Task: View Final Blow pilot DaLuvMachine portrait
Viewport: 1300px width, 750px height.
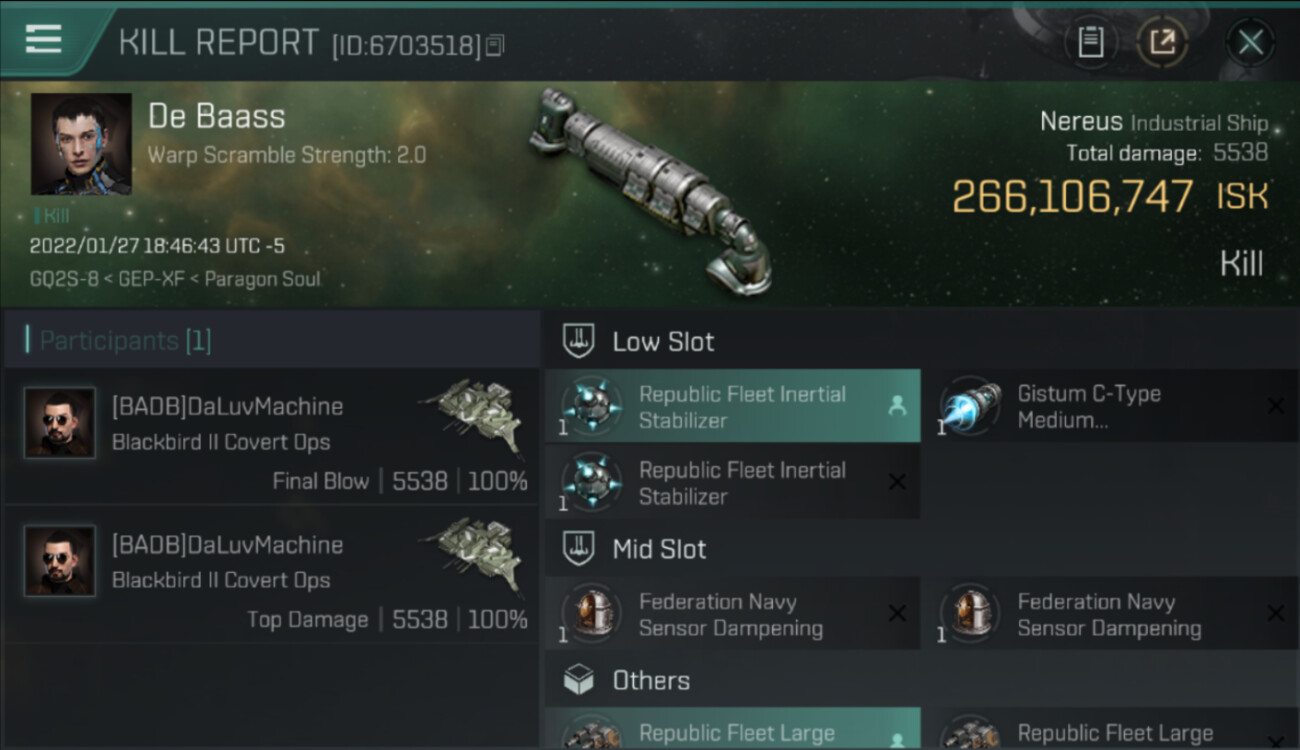Action: [x=60, y=423]
